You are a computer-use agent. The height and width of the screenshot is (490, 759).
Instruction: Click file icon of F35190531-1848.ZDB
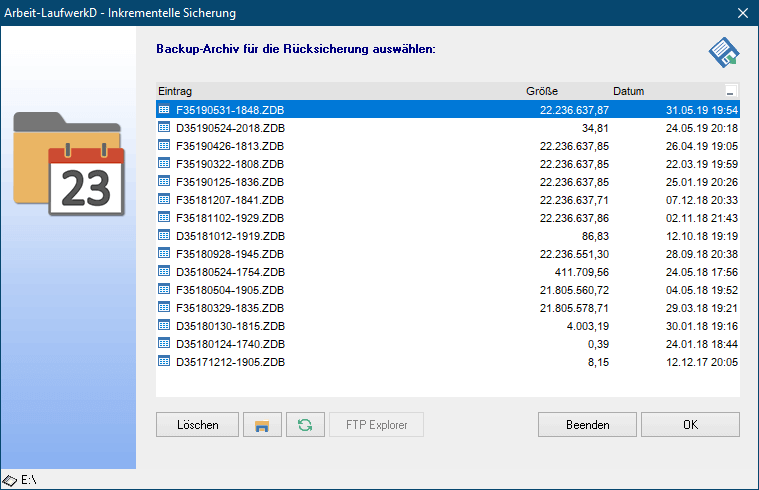pyautogui.click(x=164, y=109)
